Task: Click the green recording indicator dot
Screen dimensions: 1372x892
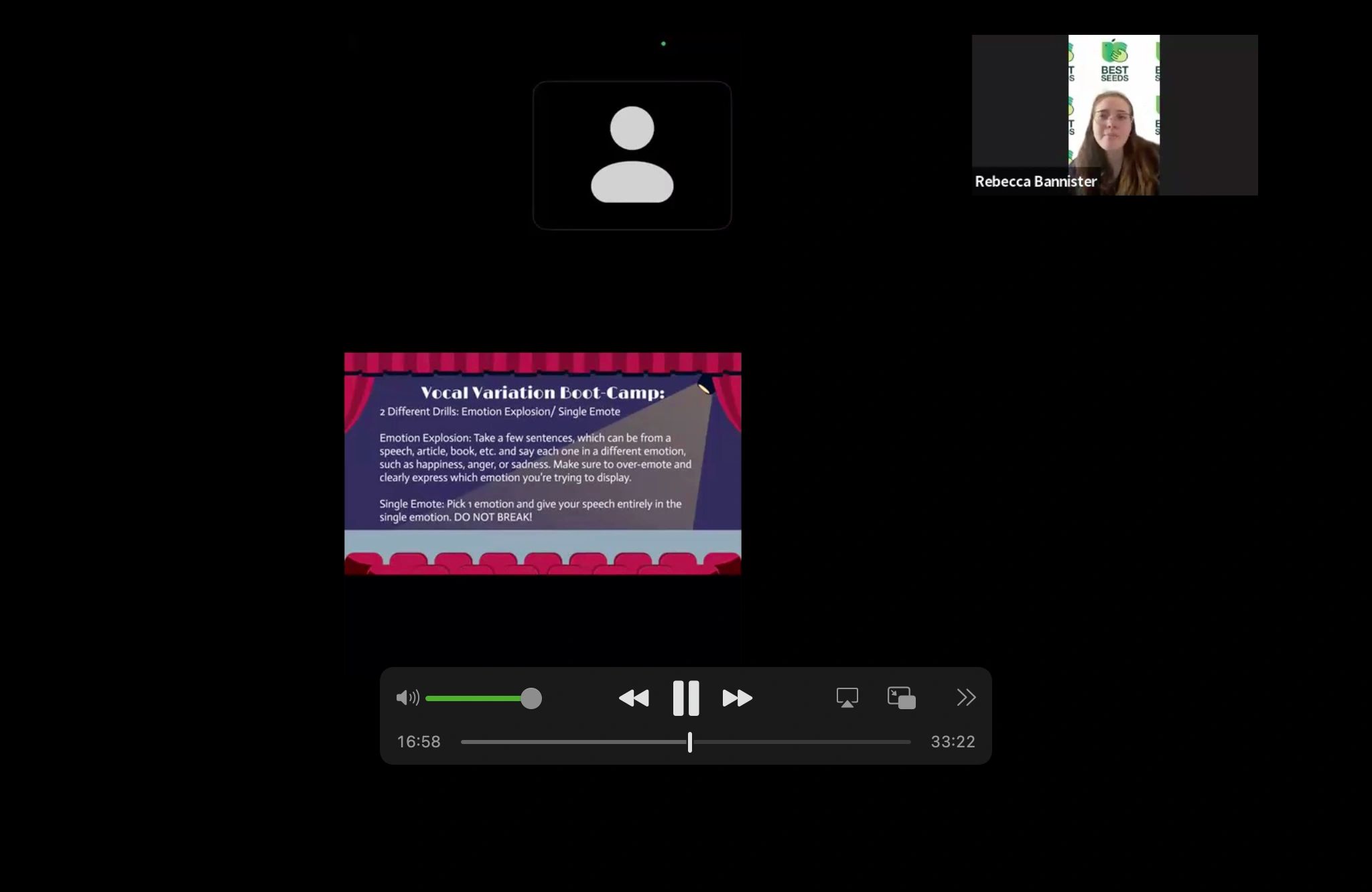Action: tap(663, 42)
